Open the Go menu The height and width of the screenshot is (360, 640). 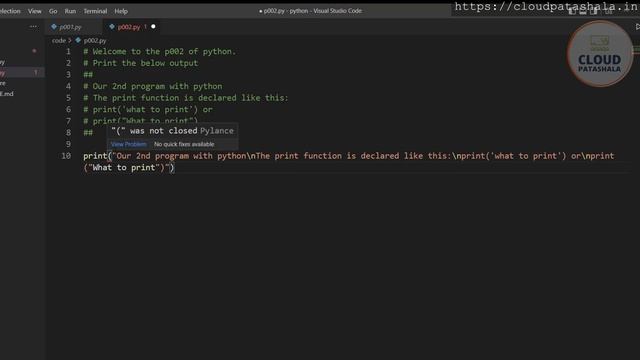(x=53, y=11)
